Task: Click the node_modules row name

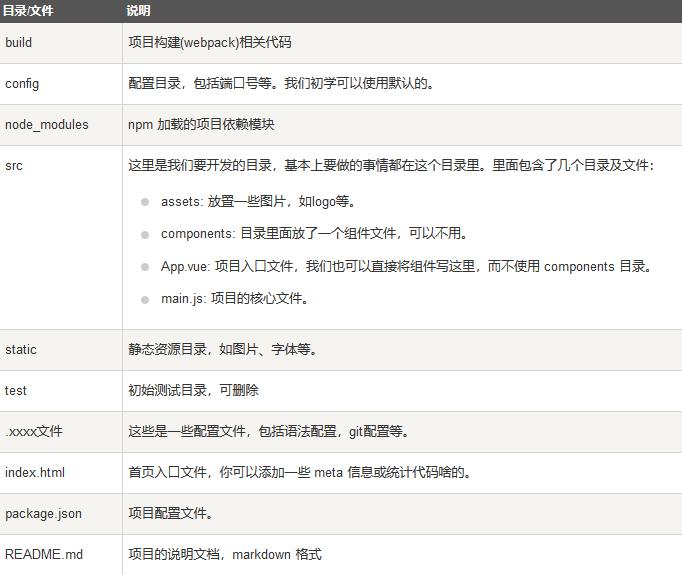Action: pyautogui.click(x=47, y=125)
